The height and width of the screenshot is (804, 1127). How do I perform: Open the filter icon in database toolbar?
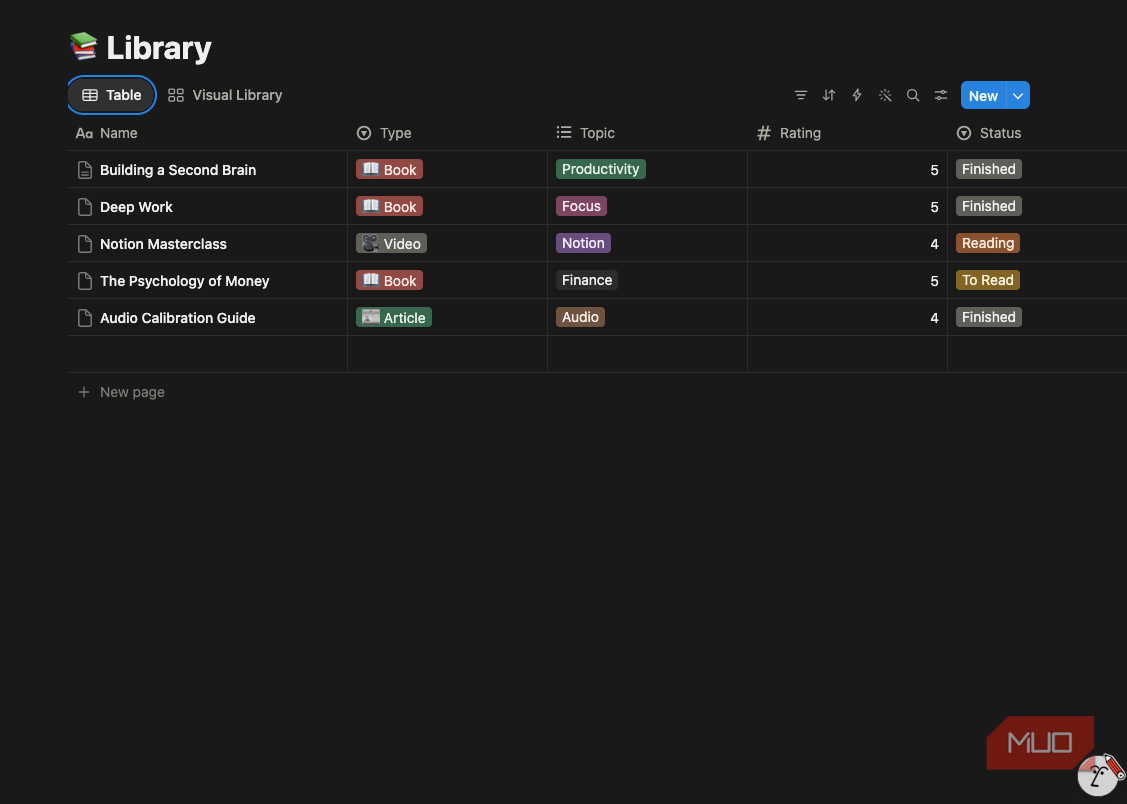[800, 95]
